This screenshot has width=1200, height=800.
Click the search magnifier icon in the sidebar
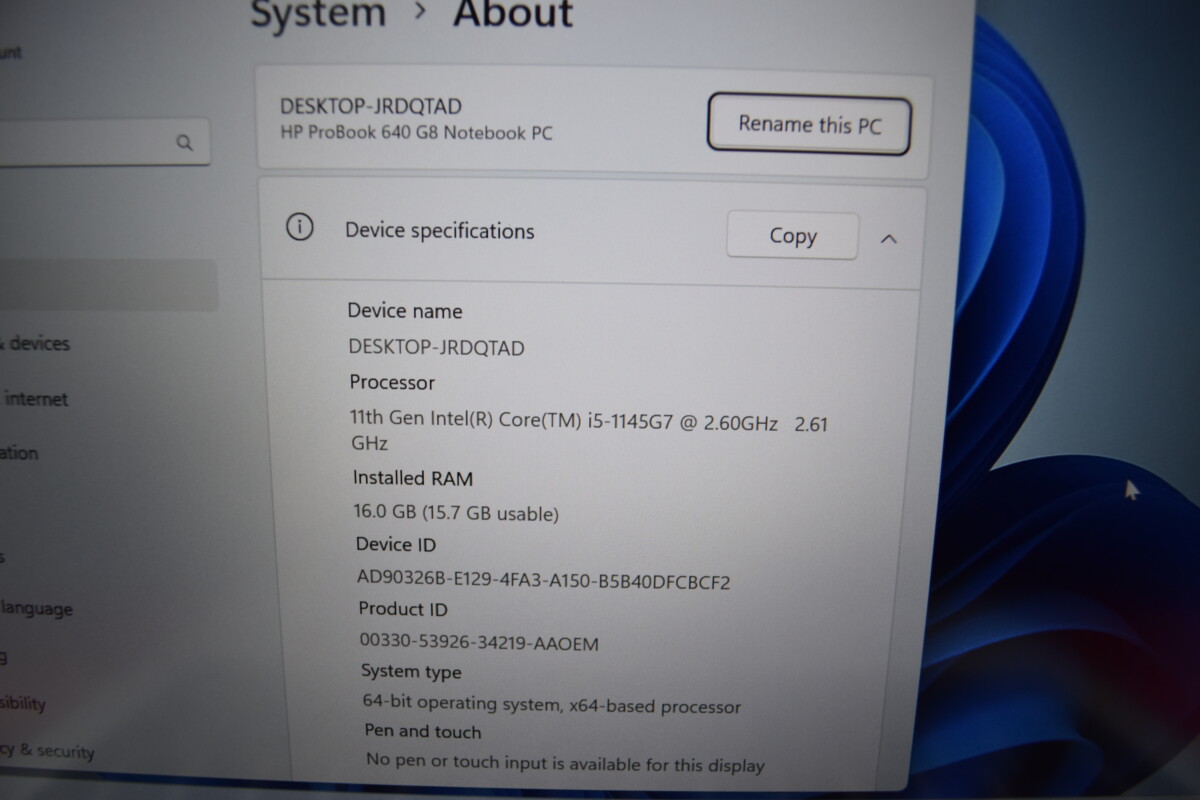click(184, 143)
